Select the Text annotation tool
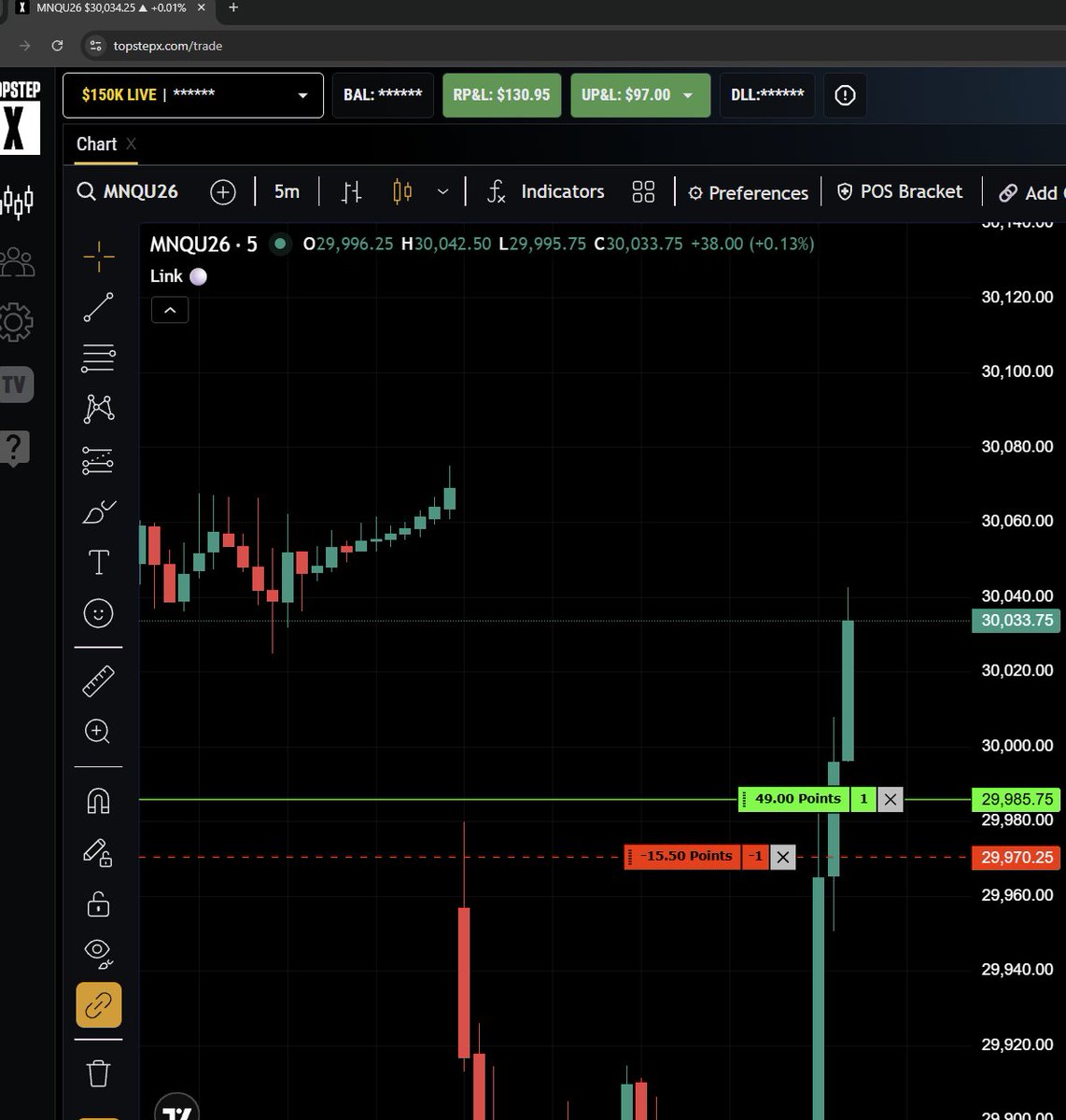This screenshot has width=1066, height=1120. pyautogui.click(x=99, y=562)
